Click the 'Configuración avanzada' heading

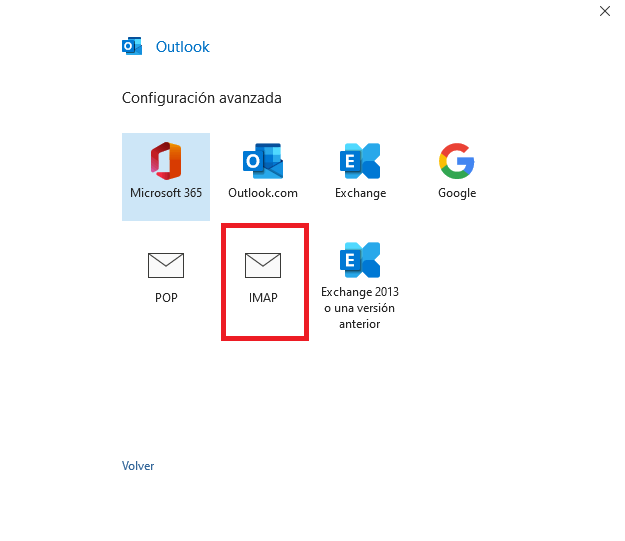tap(202, 98)
